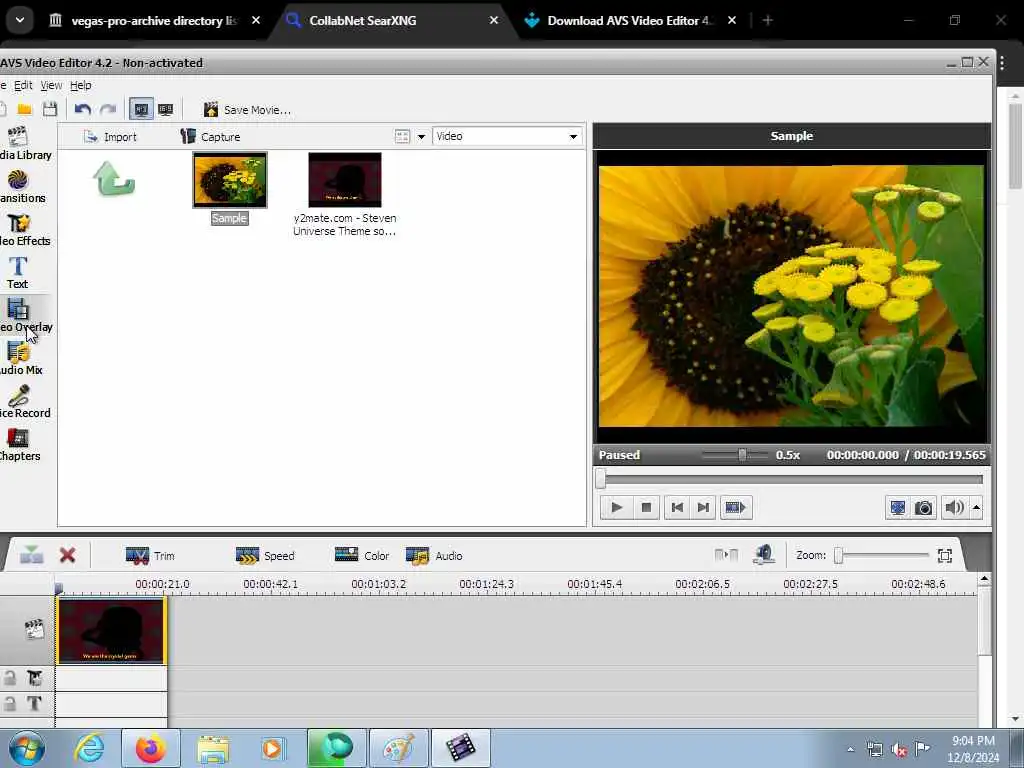
Task: Launch Internet Explorer from the taskbar
Action: 89,748
